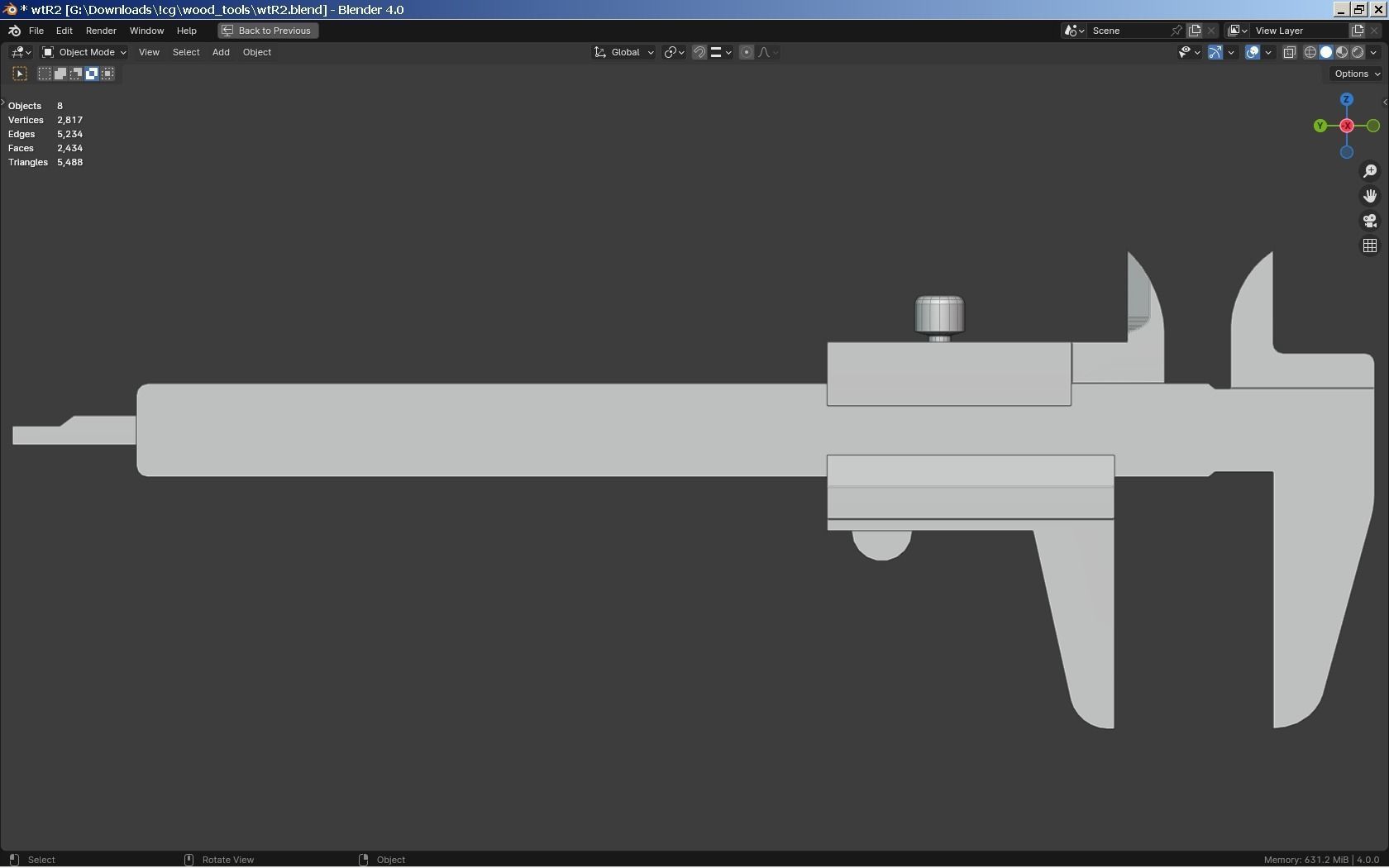This screenshot has height=868, width=1389.
Task: Open the Options dropdown
Action: coord(1357,74)
